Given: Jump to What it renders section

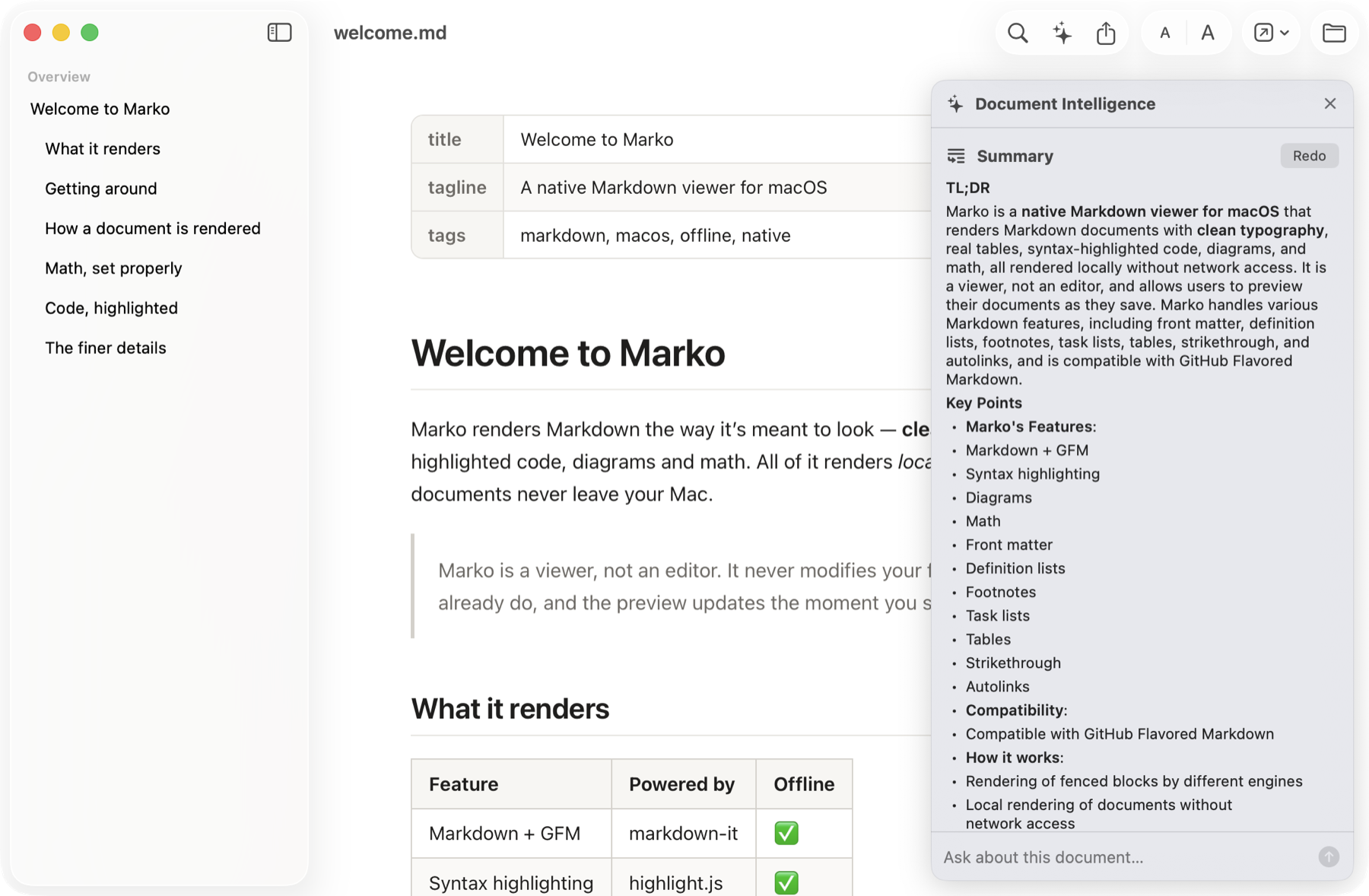Looking at the screenshot, I should 103,149.
